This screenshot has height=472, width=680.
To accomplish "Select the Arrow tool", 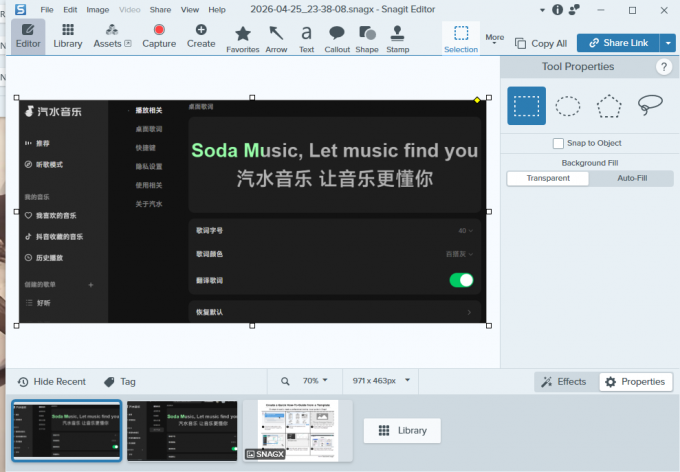I will pos(276,39).
